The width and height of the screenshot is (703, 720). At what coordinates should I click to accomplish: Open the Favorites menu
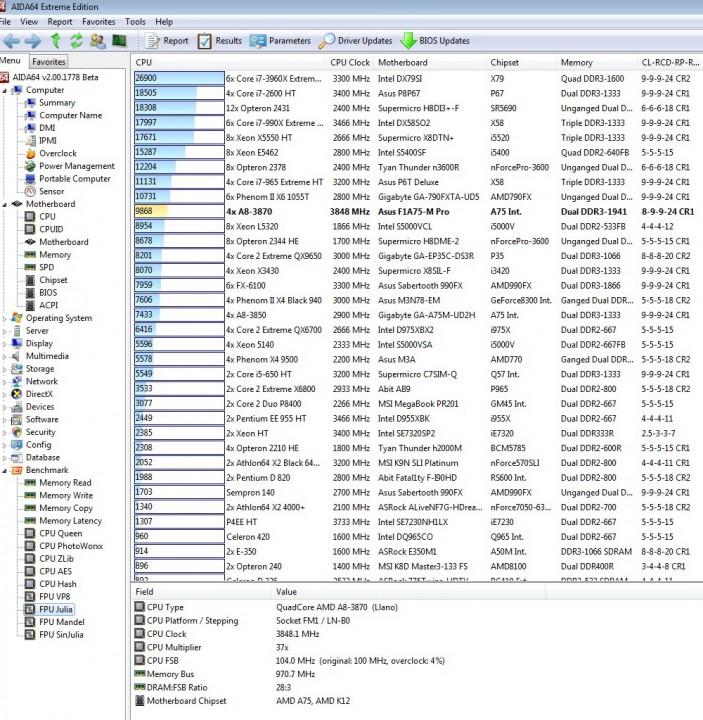click(99, 22)
